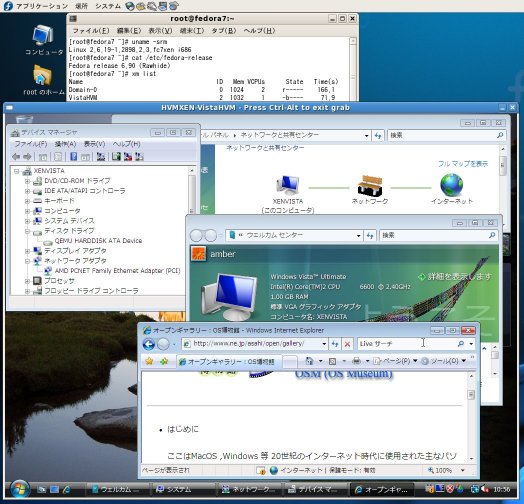The height and width of the screenshot is (504, 524).
Task: Expand the DVD/CD-ROM ドライブ node
Action: (x=27, y=181)
